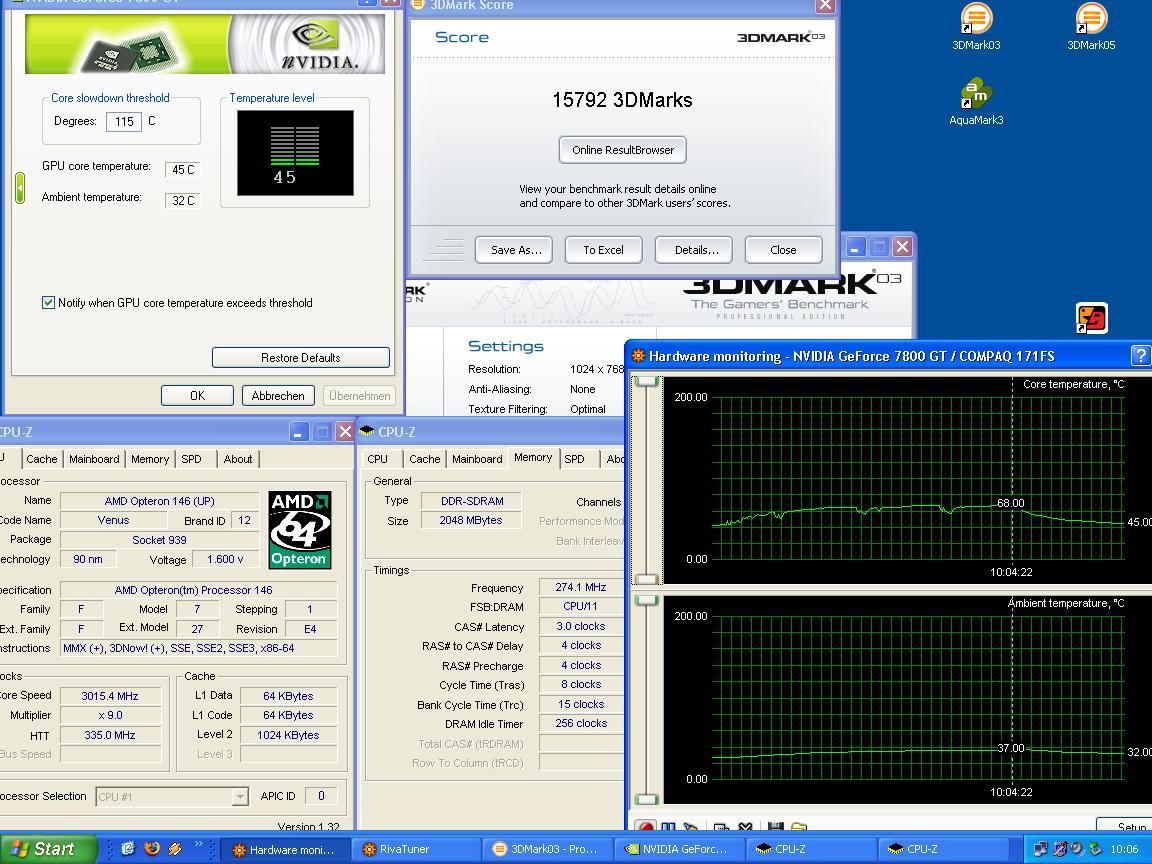Click the taskbar clock
Viewport: 1152px width, 864px height.
(1124, 849)
